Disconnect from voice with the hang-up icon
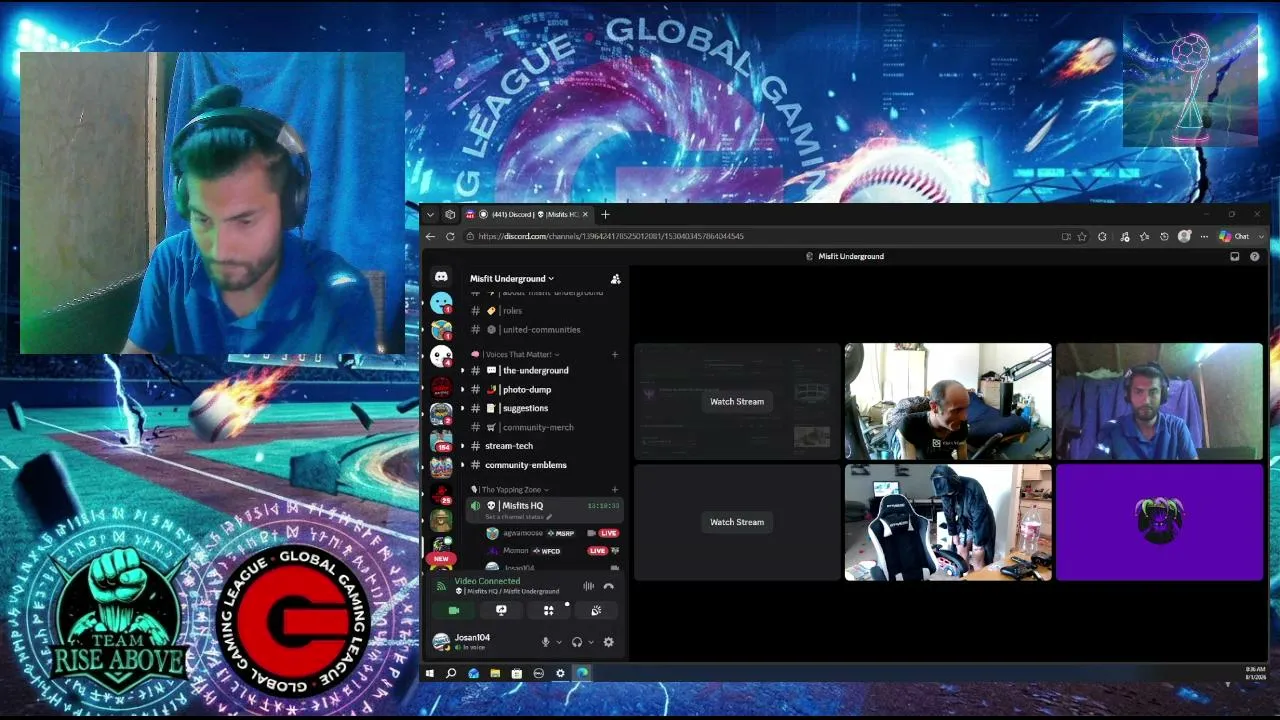This screenshot has height=720, width=1280. pyautogui.click(x=608, y=586)
